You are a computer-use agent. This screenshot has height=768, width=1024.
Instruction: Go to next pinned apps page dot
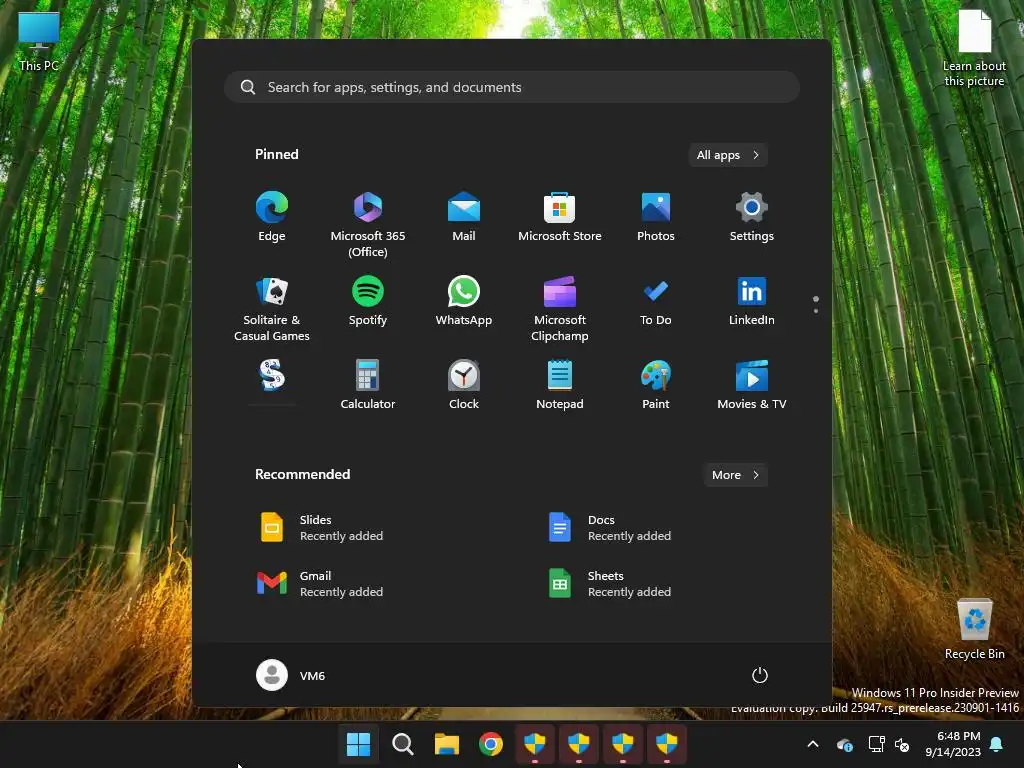click(x=816, y=311)
